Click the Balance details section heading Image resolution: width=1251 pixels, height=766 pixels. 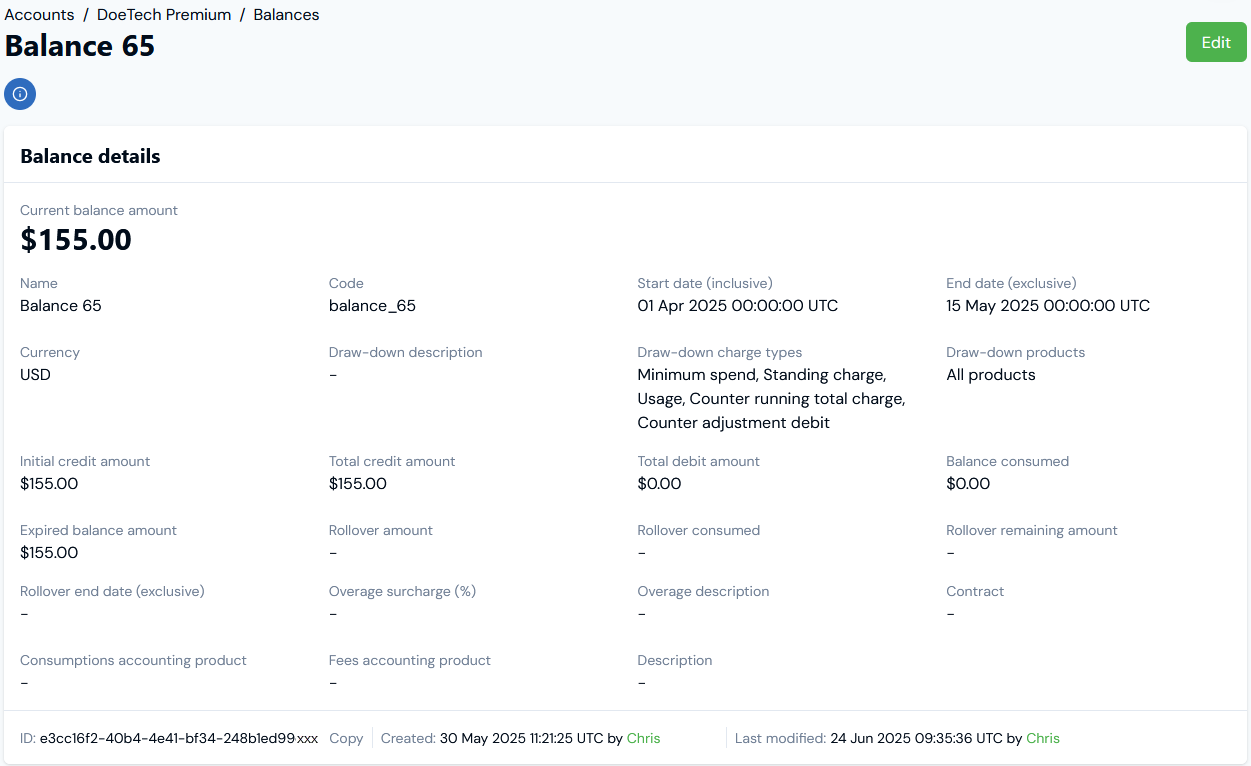(90, 156)
